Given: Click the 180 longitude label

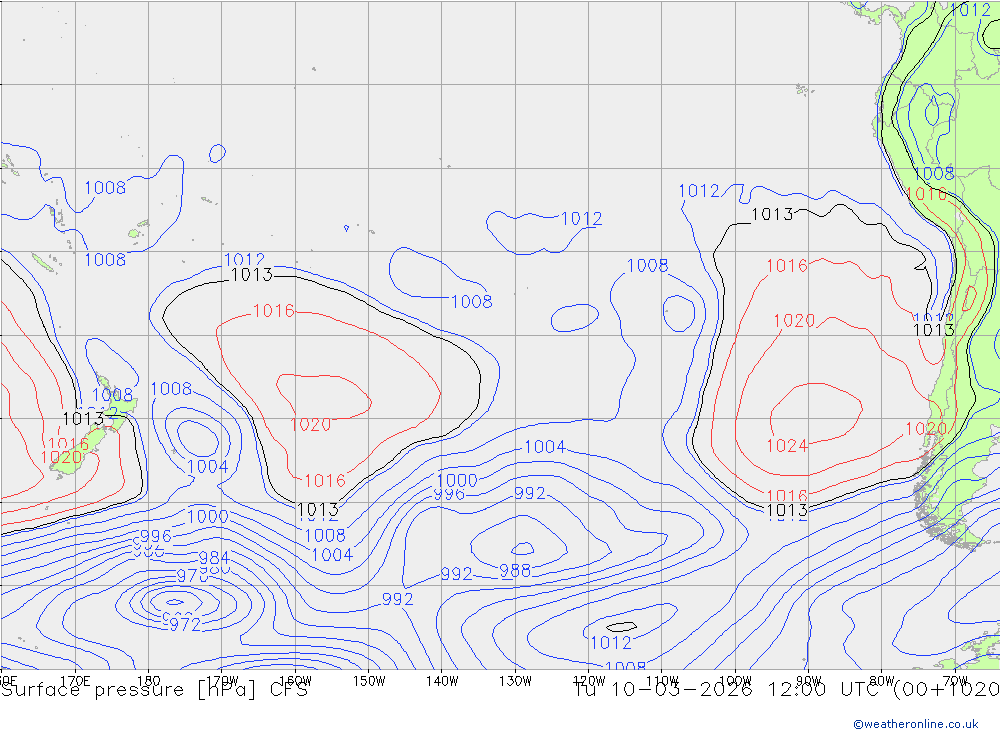Looking at the screenshot, I should pos(149,681).
